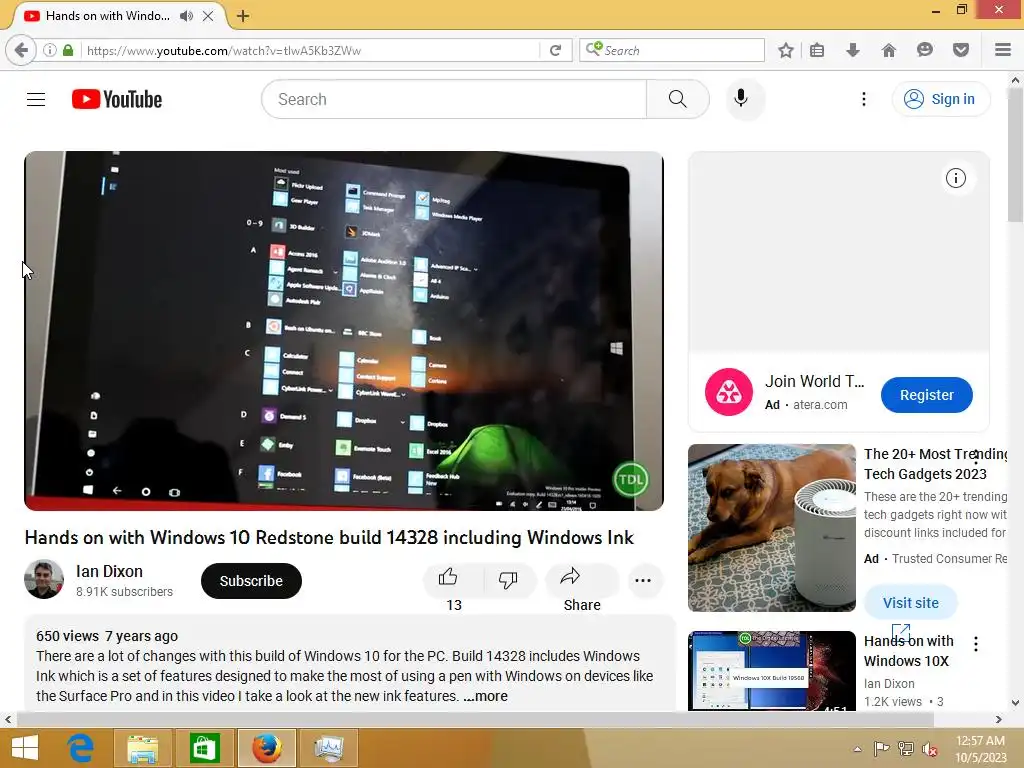Open the Ian Dixon channel name link
1024x768 pixels.
click(x=109, y=571)
